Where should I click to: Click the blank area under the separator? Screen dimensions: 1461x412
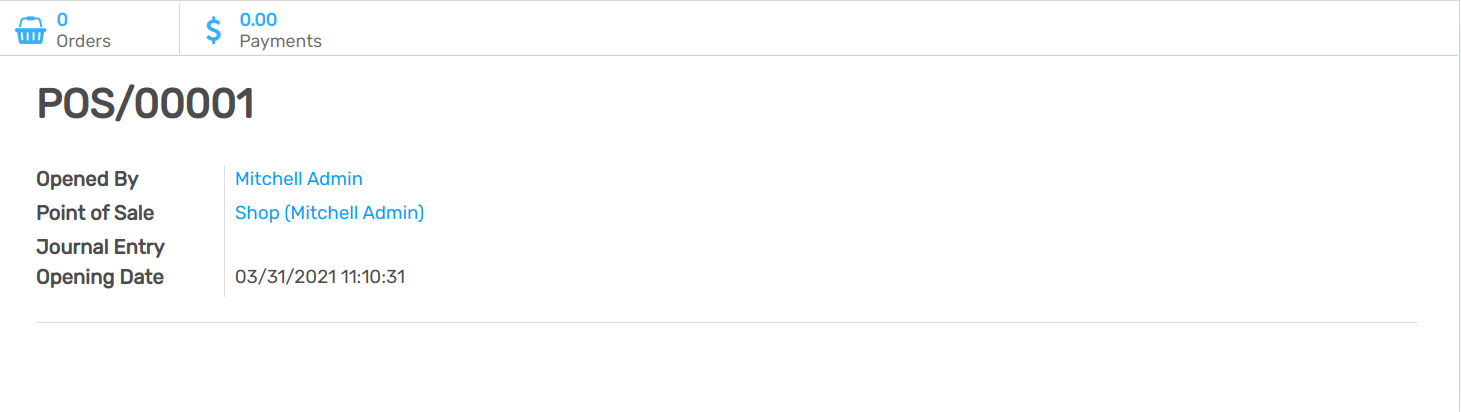pos(726,368)
